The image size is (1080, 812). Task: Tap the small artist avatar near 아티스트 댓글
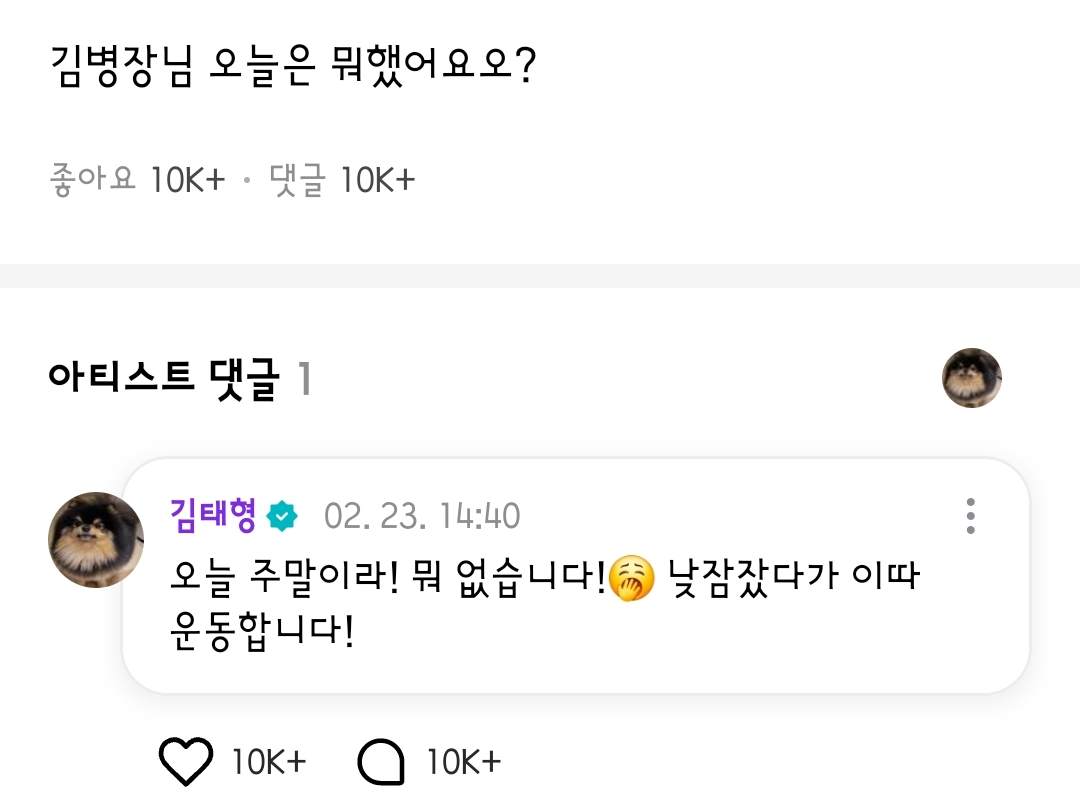(971, 378)
